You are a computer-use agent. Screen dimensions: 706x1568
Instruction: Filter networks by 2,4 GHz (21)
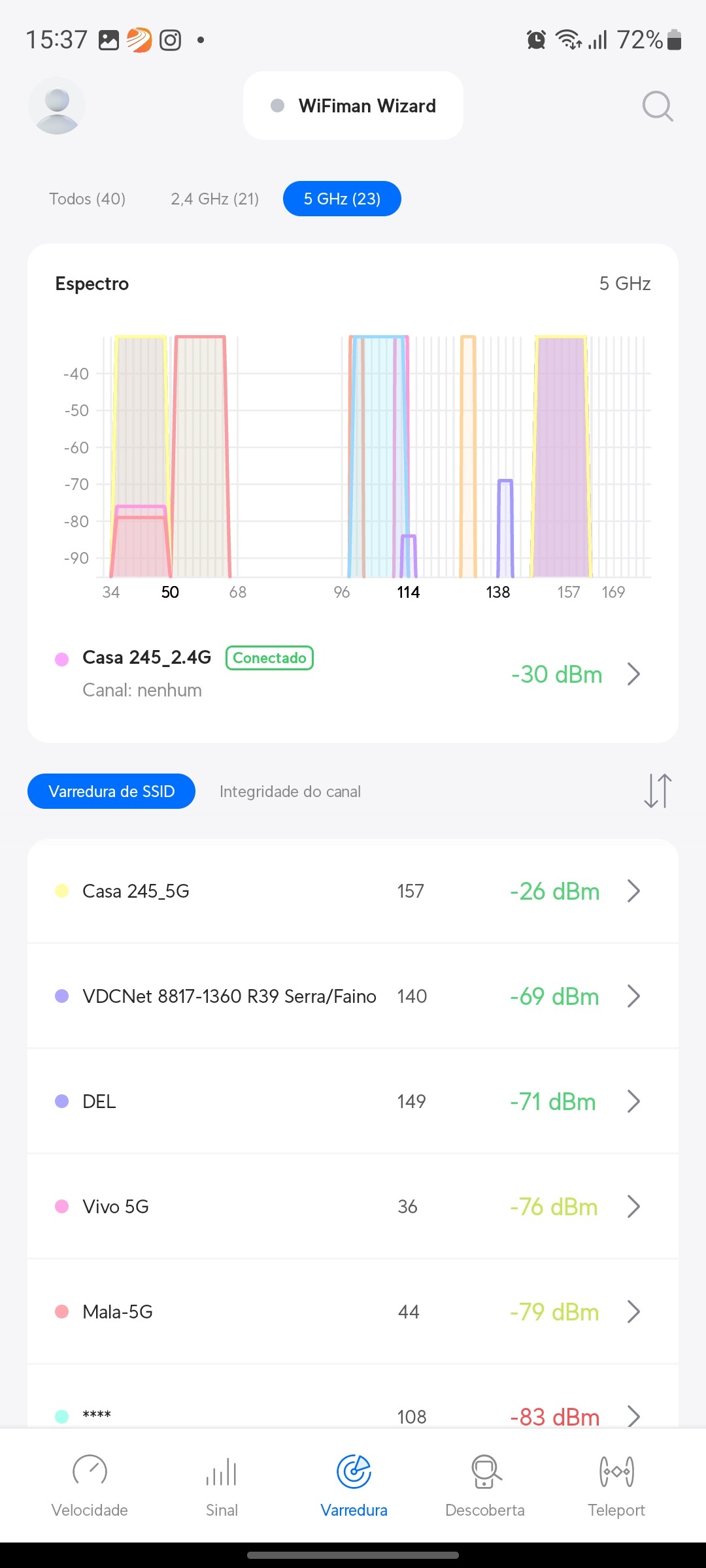click(214, 199)
